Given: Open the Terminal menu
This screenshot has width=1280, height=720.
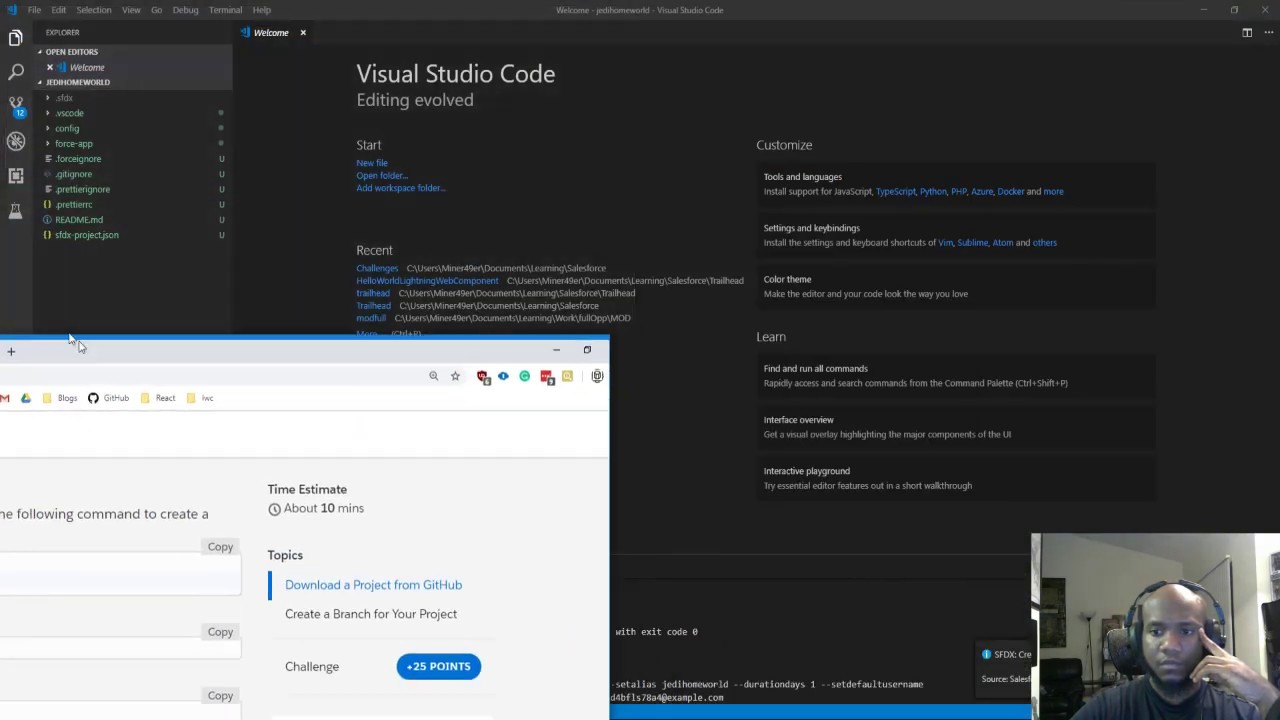Looking at the screenshot, I should point(225,10).
